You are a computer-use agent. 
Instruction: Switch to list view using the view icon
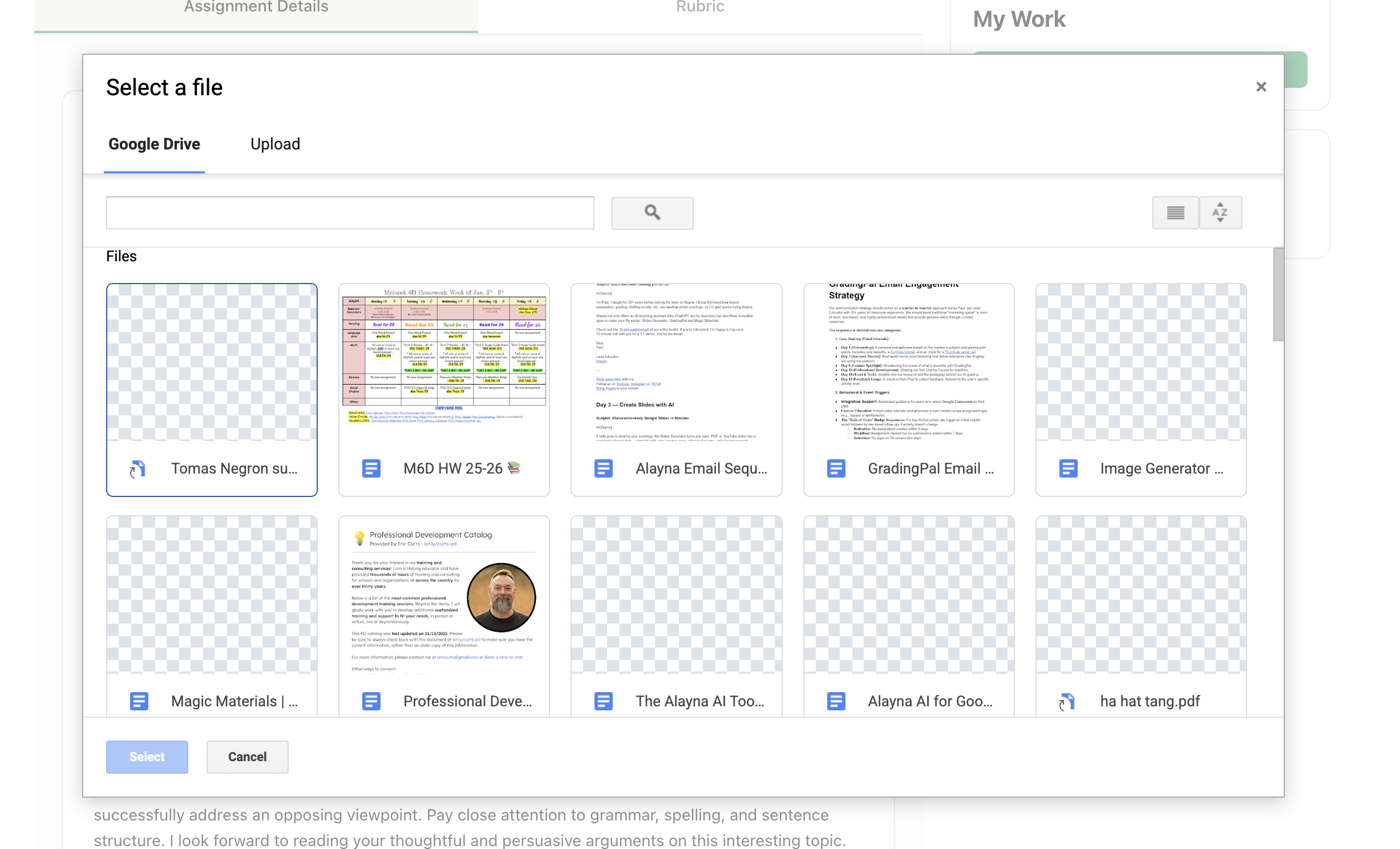[1175, 212]
